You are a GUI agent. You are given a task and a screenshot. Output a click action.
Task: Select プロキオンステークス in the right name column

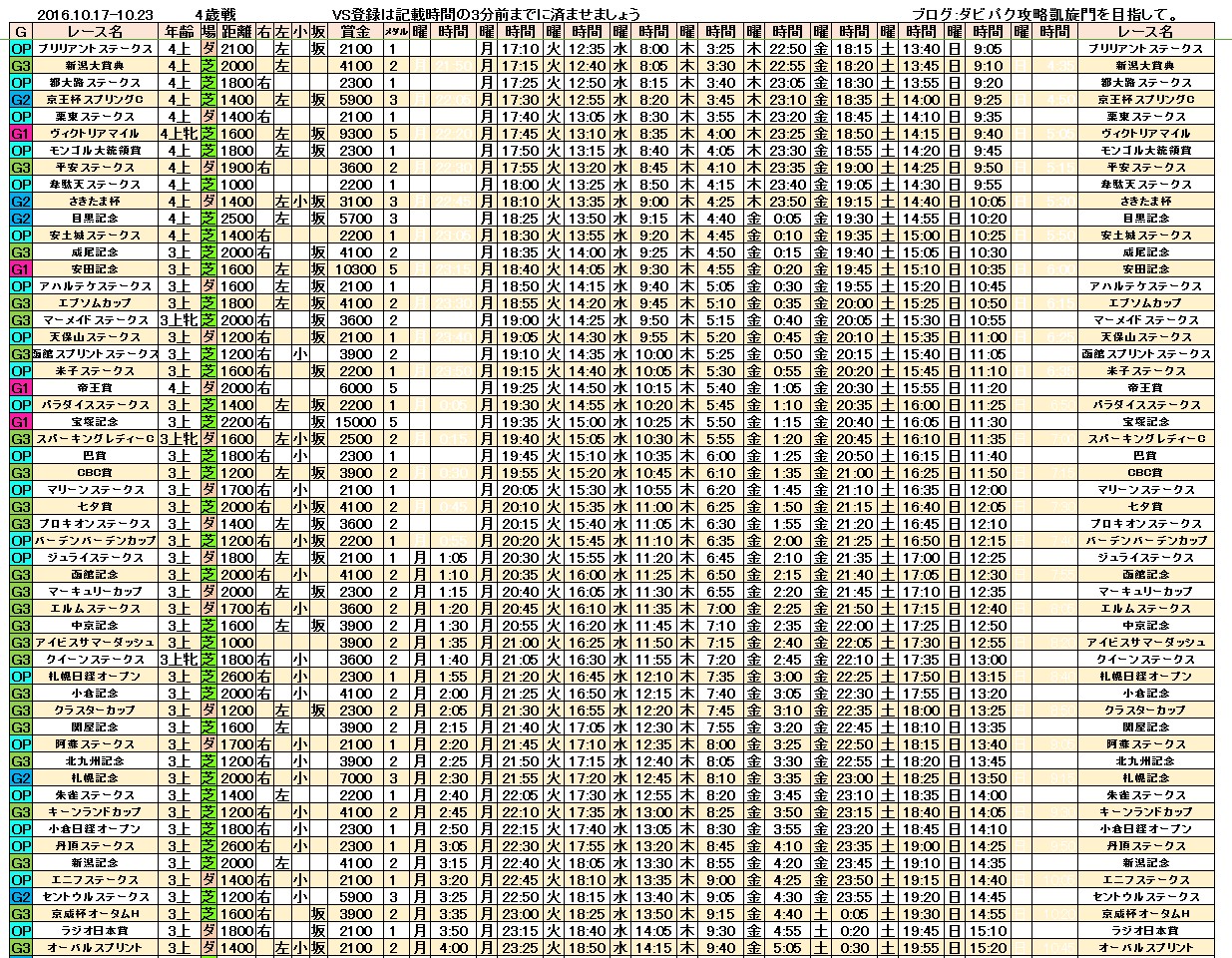[1144, 523]
